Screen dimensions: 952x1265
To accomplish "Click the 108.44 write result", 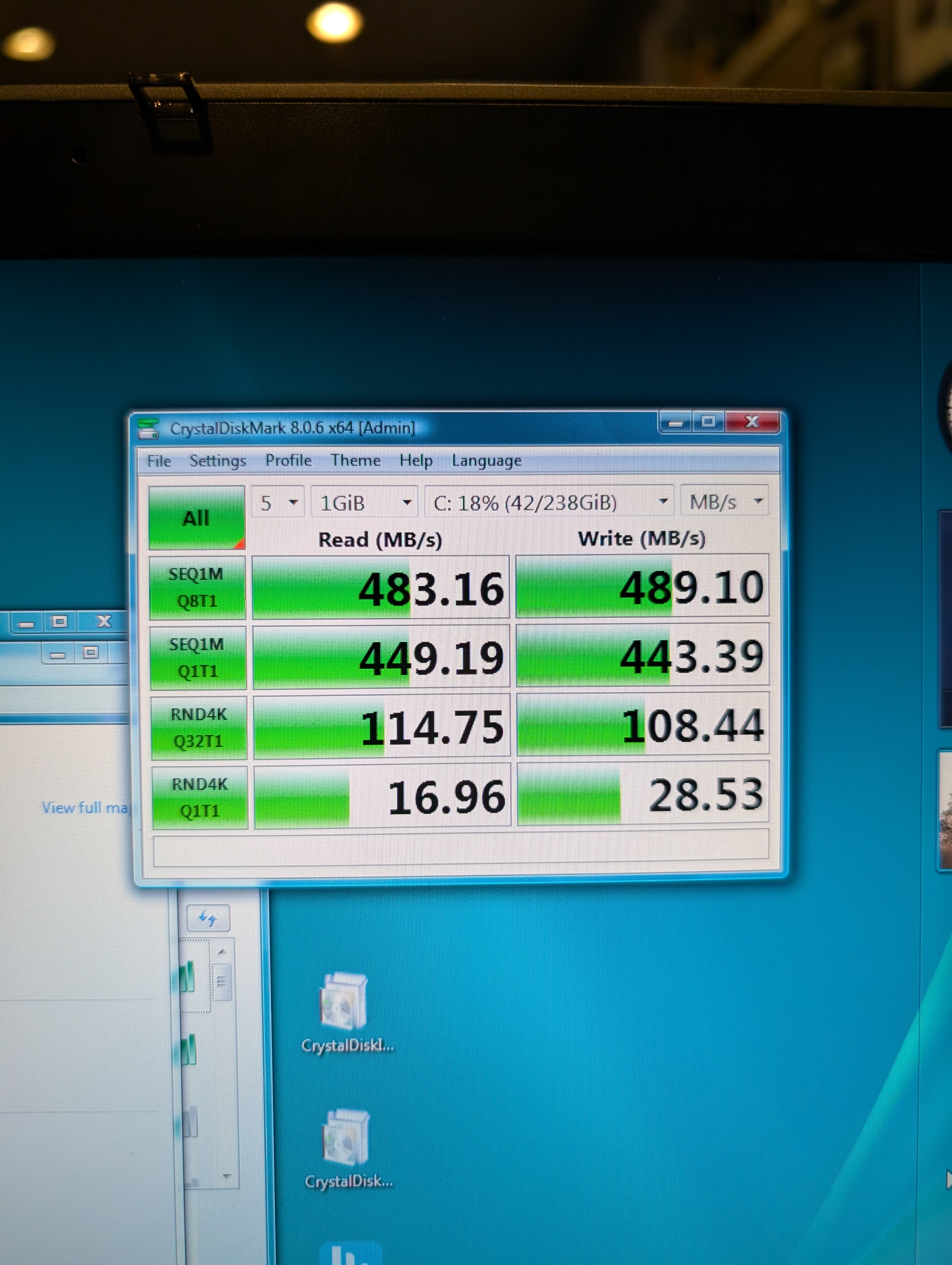I will click(x=643, y=725).
